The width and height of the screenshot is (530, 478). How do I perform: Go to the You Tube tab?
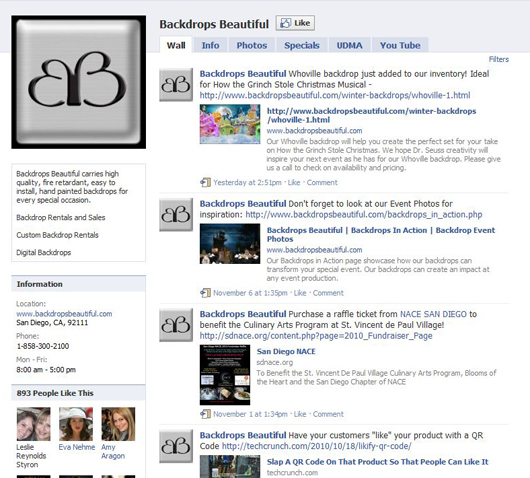(x=400, y=45)
